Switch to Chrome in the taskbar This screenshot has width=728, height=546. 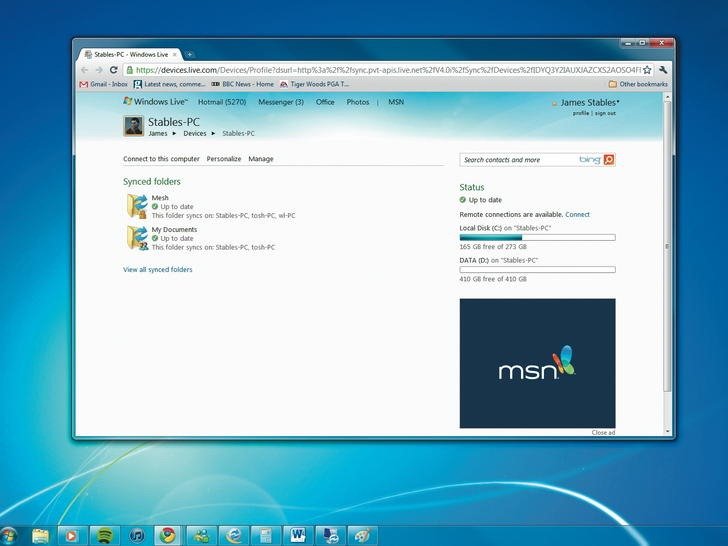168,536
